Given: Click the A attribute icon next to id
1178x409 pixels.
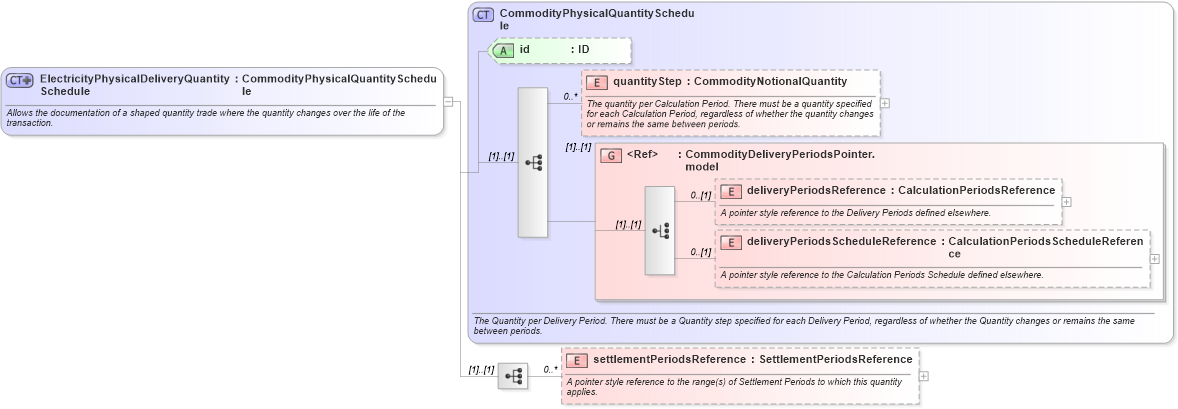Looking at the screenshot, I should coord(503,50).
